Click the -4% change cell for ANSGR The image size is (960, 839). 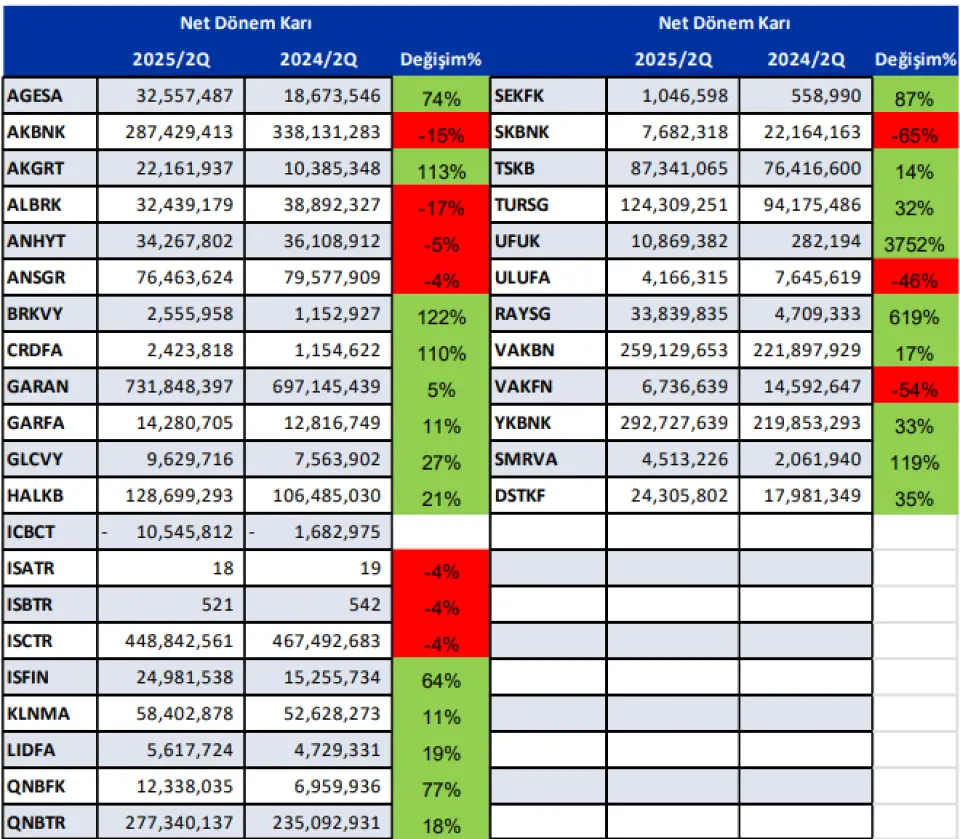pos(441,277)
